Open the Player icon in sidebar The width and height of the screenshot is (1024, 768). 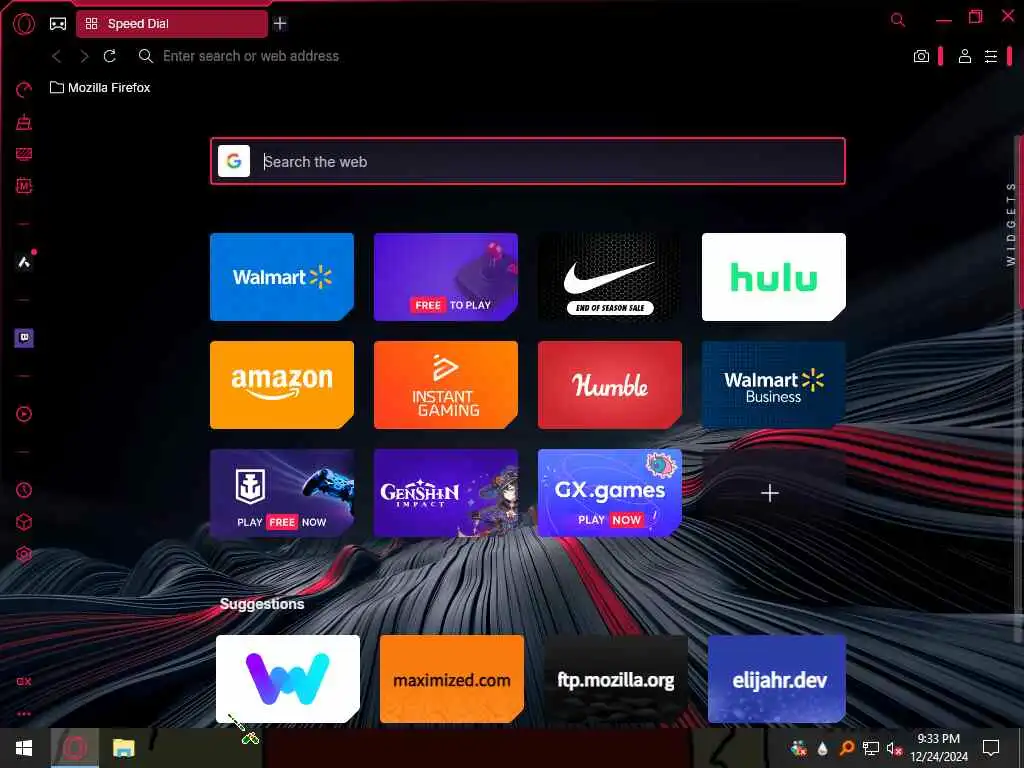point(24,414)
